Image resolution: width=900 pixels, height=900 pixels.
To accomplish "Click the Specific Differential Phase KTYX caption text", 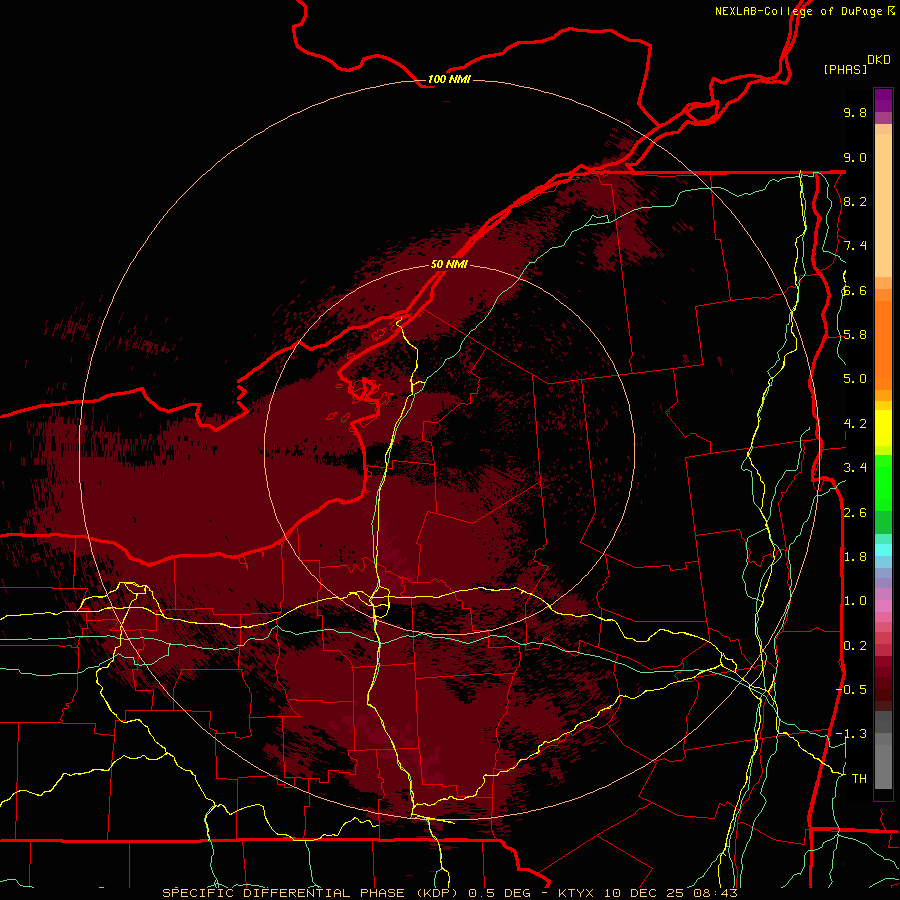I will (x=449, y=893).
